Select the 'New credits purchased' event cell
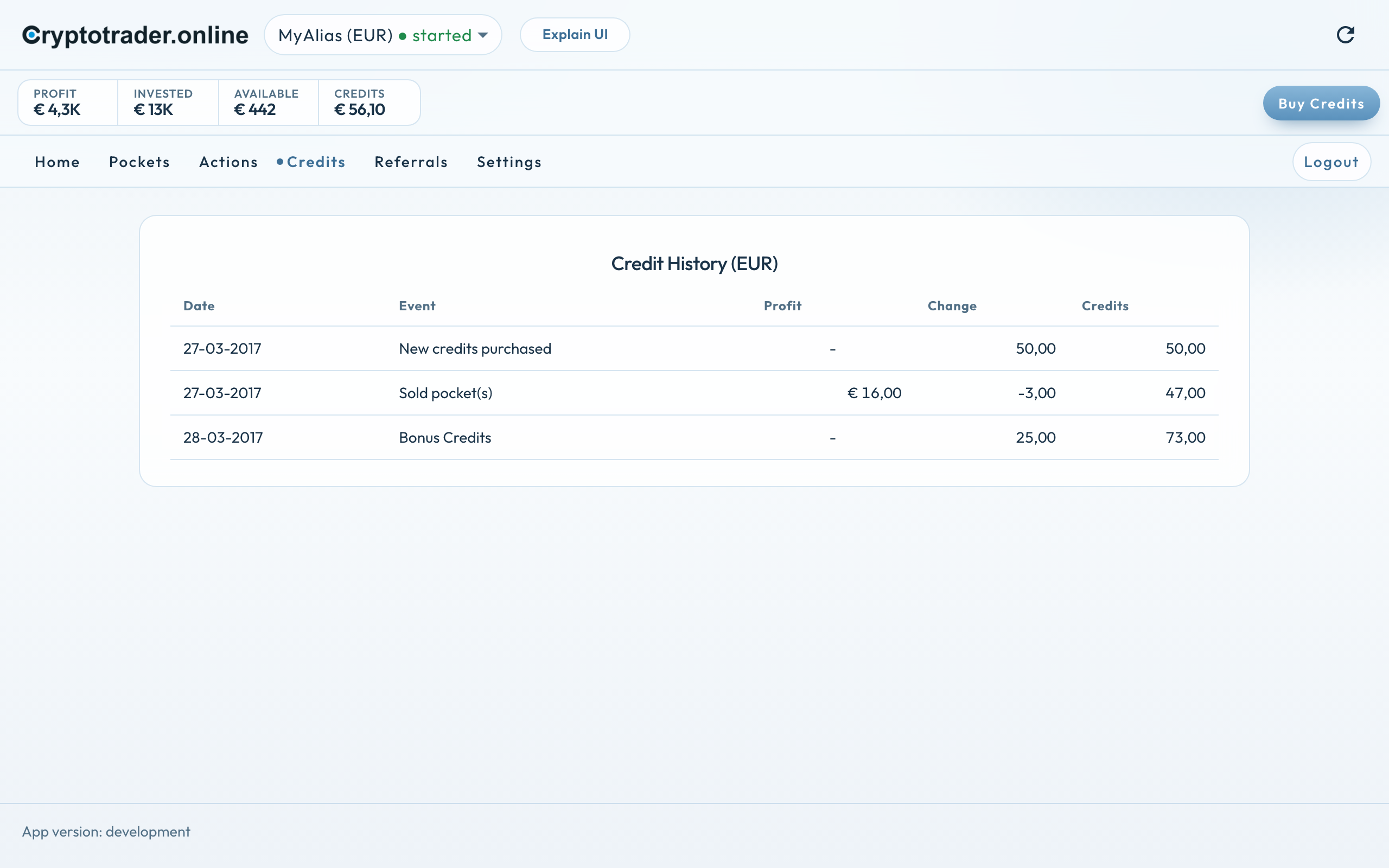Viewport: 1389px width, 868px height. click(x=475, y=348)
